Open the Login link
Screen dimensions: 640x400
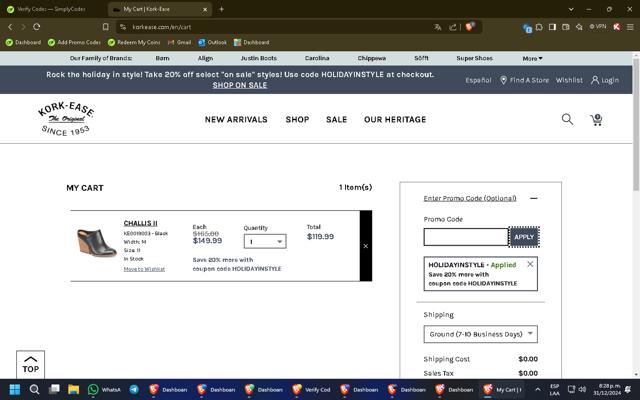tap(605, 80)
